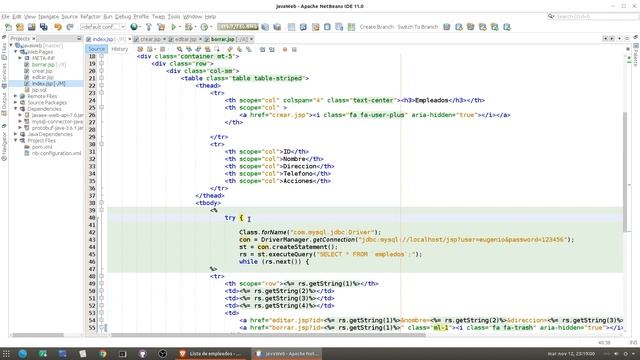Click the memory usage indicator bar
The image size is (640, 360).
238,27
